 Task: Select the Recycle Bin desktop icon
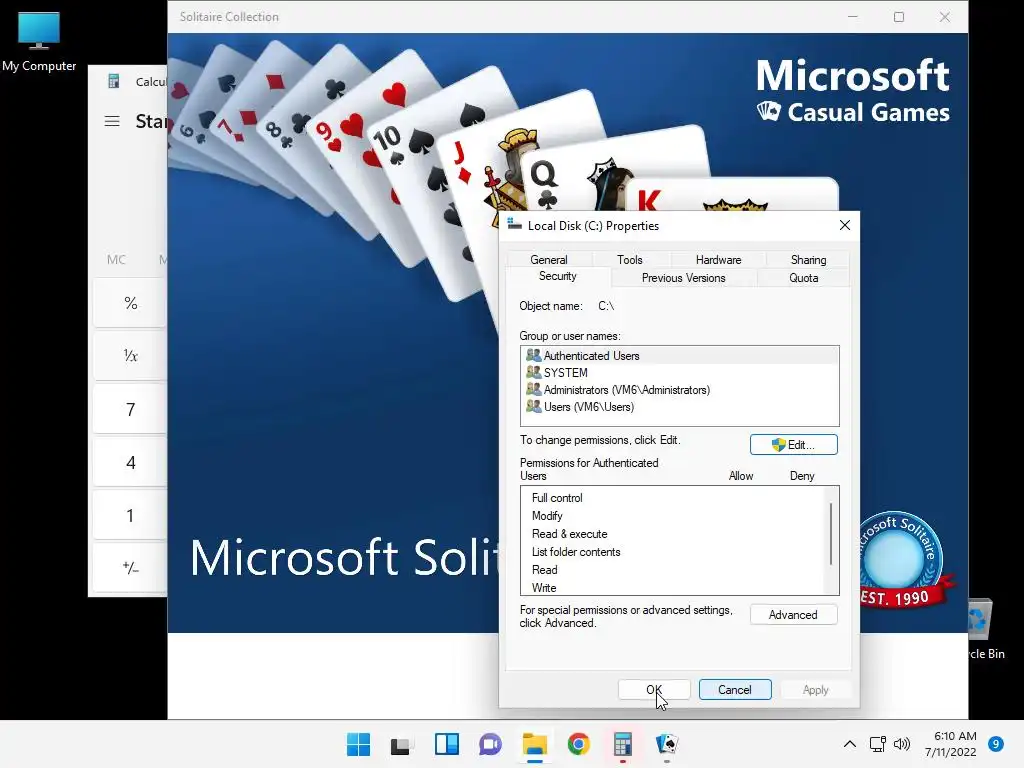click(x=984, y=628)
